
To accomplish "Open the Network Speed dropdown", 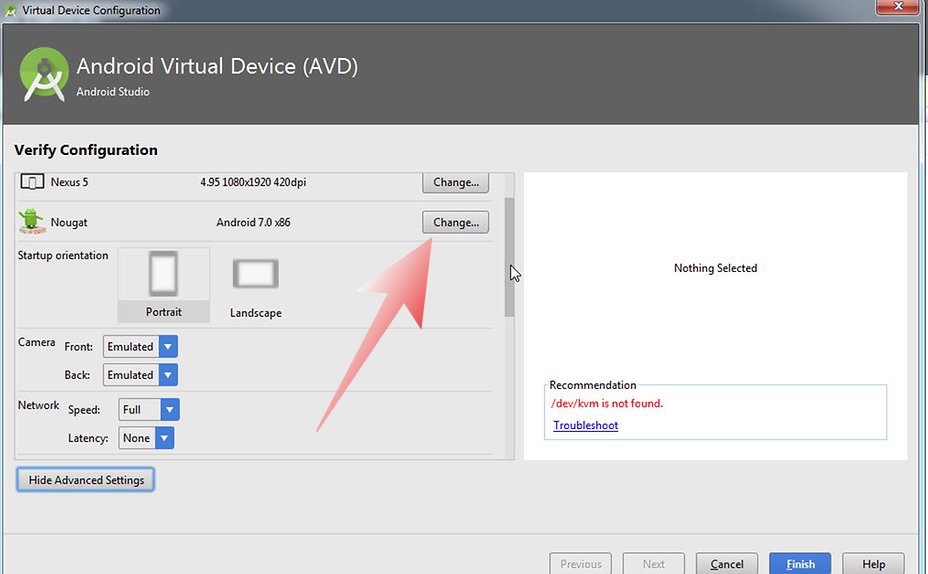I will coord(149,409).
